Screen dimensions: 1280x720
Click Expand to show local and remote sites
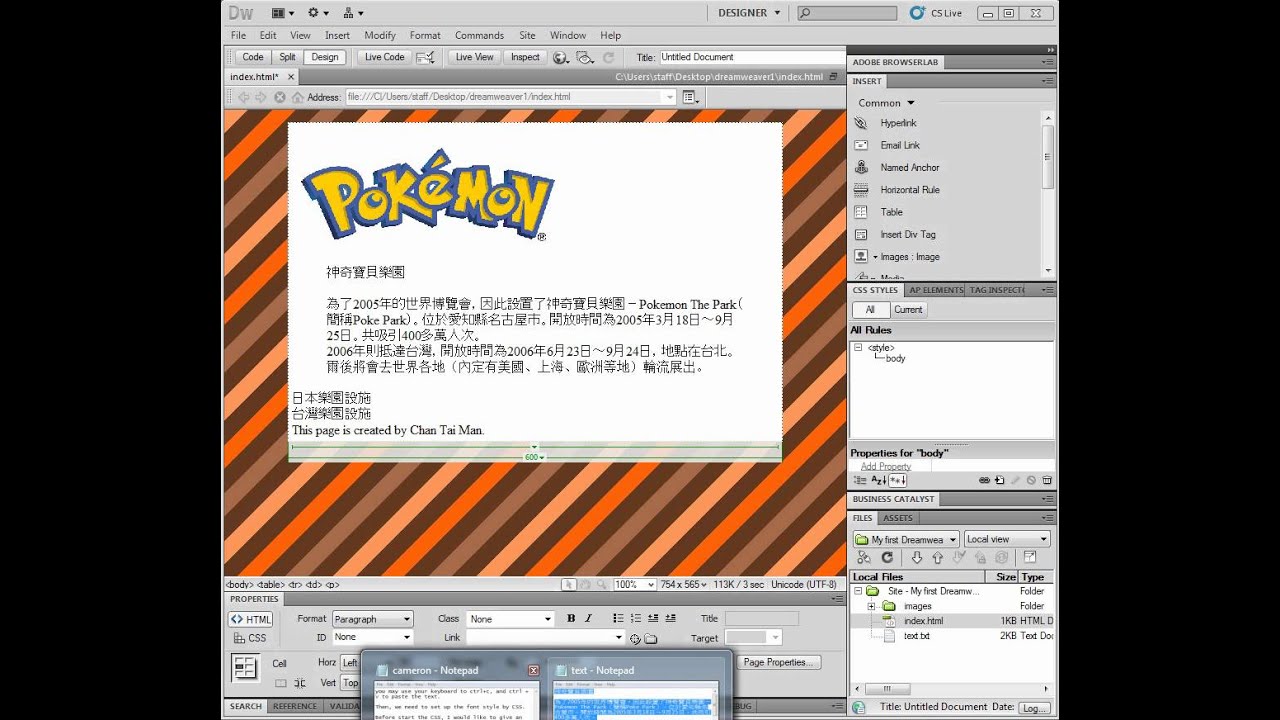tap(1029, 558)
